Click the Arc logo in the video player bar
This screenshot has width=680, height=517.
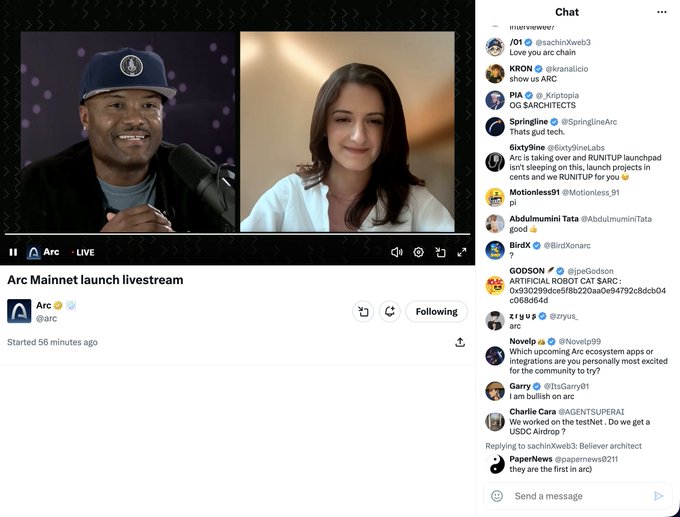[x=34, y=252]
